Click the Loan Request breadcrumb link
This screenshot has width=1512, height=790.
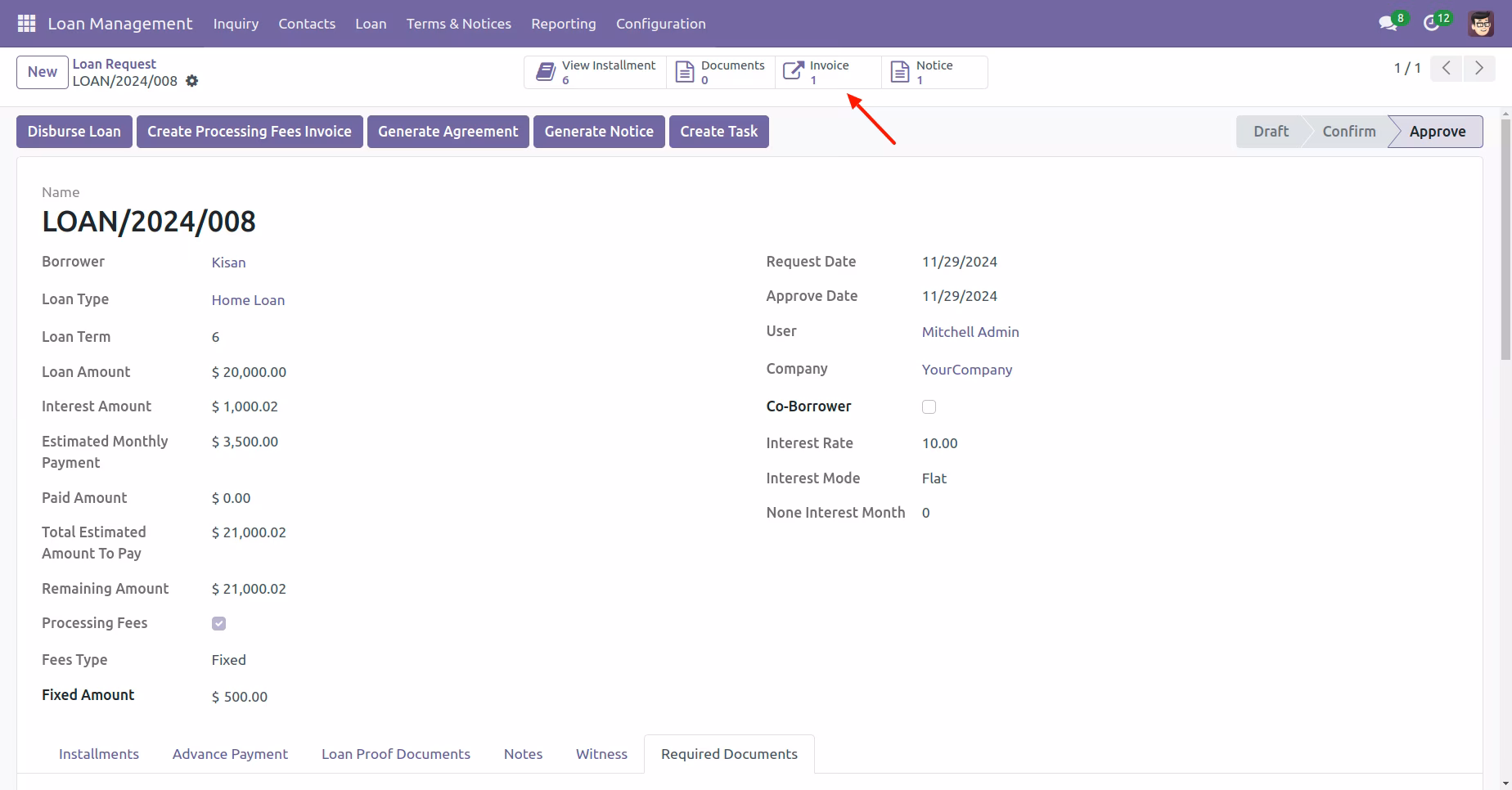114,64
